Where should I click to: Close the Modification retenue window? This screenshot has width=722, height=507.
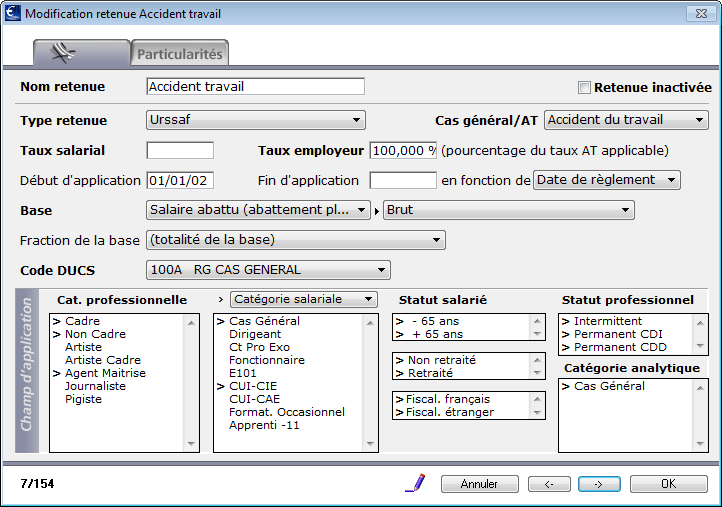click(701, 13)
